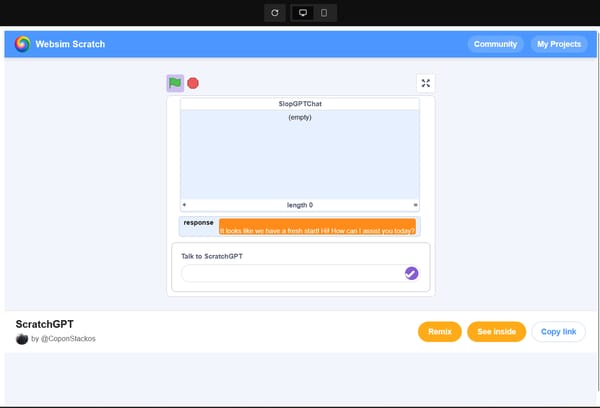Open the Community page
600x408 pixels.
[496, 44]
